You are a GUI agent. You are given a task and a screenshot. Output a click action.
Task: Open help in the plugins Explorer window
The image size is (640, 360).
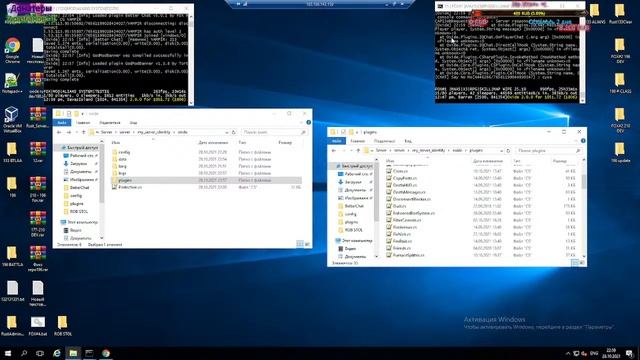[x=583, y=141]
